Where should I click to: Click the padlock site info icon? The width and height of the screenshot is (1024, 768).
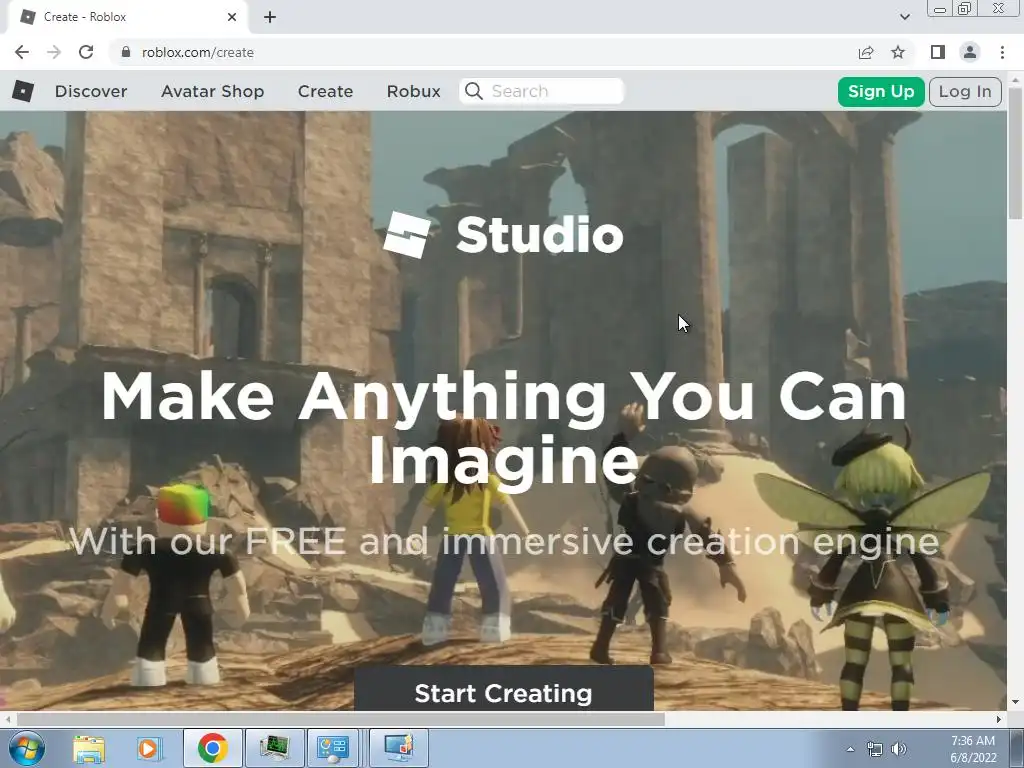pos(126,52)
